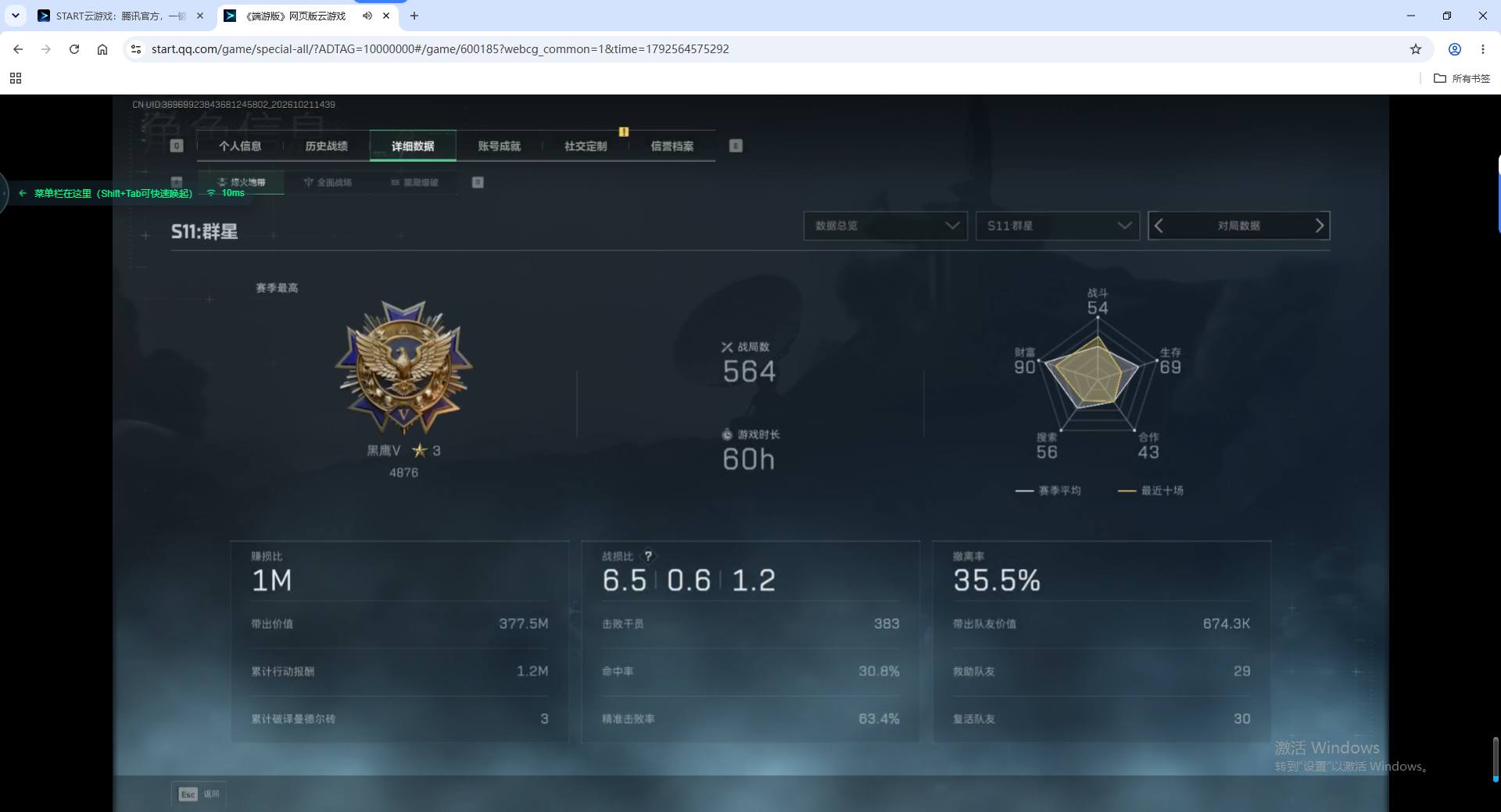Click the Q key hint before tabs
The height and width of the screenshot is (812, 1501).
coord(177,146)
